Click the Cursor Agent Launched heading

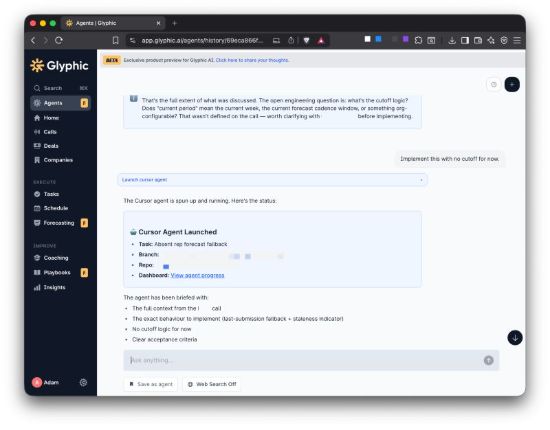tap(177, 232)
